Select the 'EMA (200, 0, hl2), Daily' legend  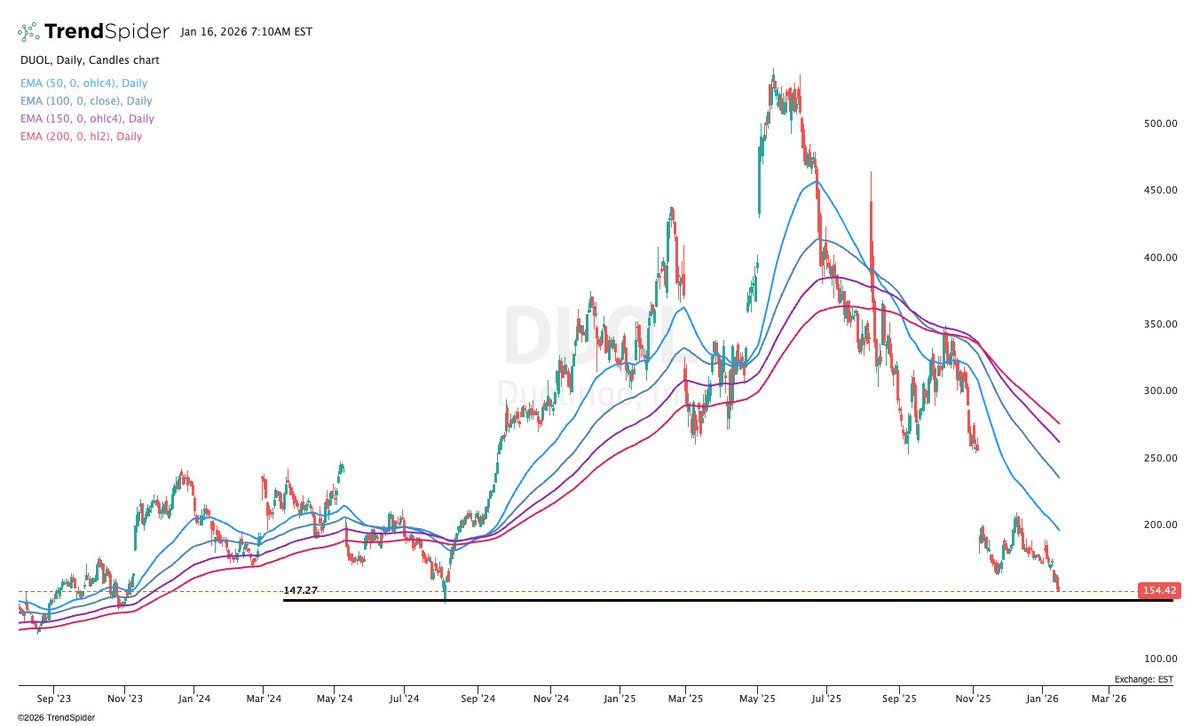tap(81, 137)
